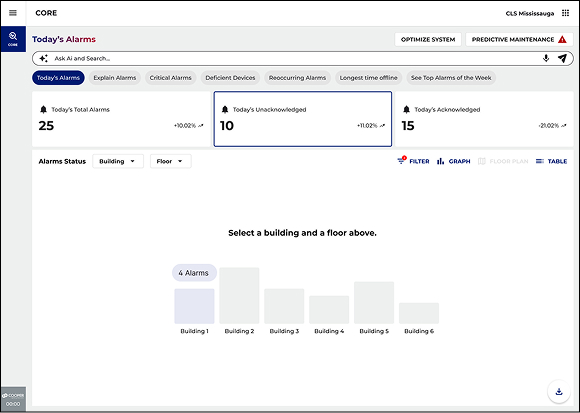Click the Cooper logo in sidebar bottom
Screen dimensions: 580x413
click(13, 395)
